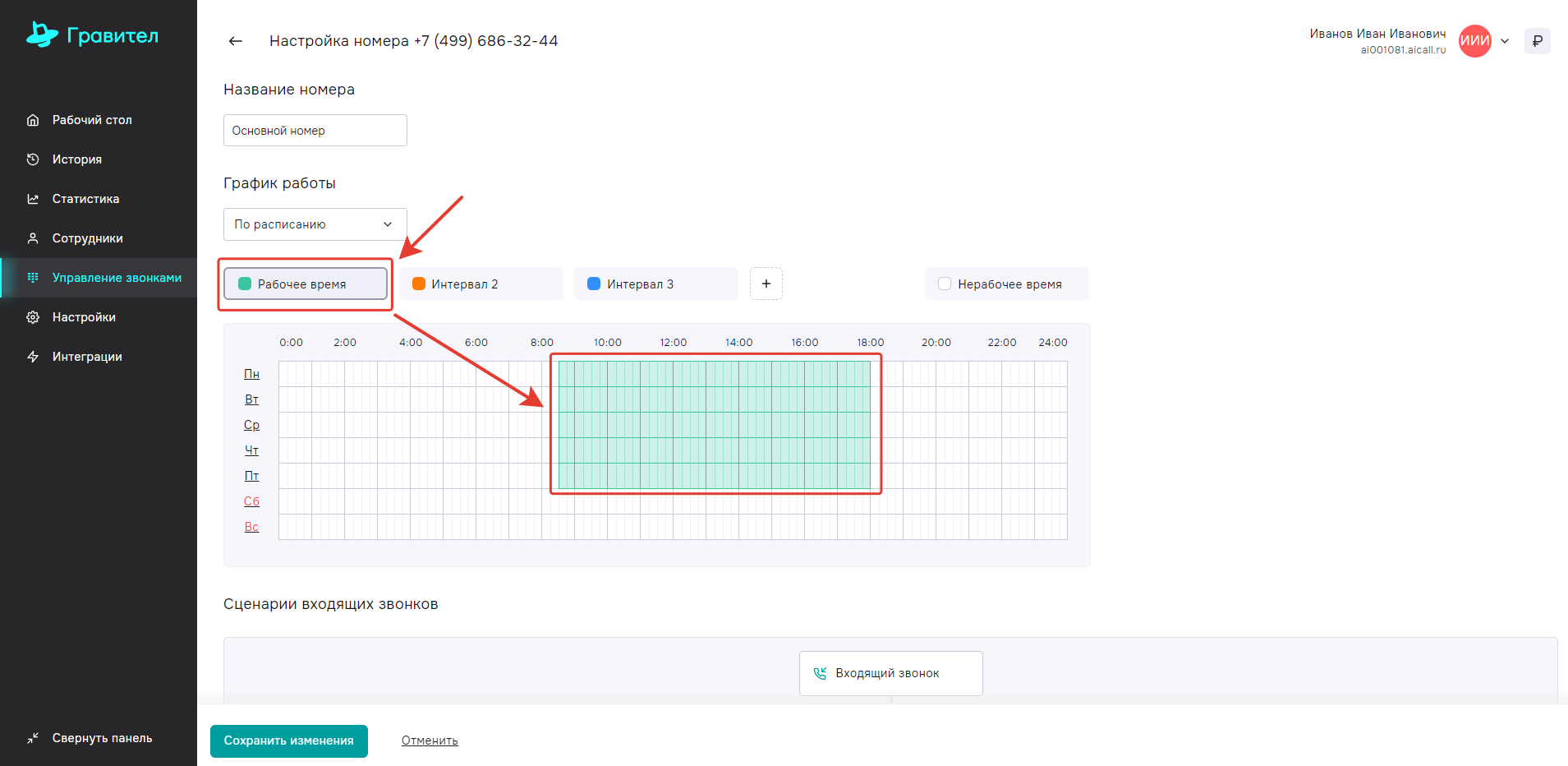The height and width of the screenshot is (766, 1568).
Task: Expand the user account chevron menu
Action: pos(1505,41)
